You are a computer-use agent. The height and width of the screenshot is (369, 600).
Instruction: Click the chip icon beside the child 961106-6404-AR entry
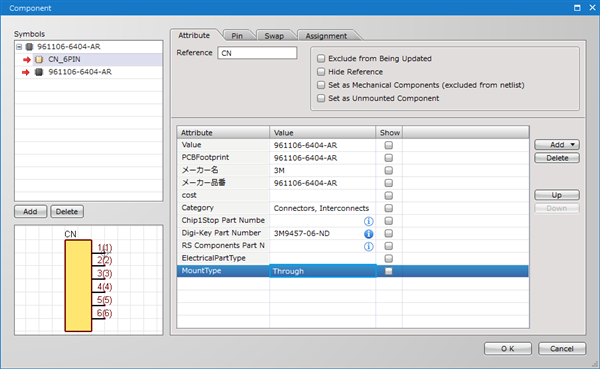39,72
